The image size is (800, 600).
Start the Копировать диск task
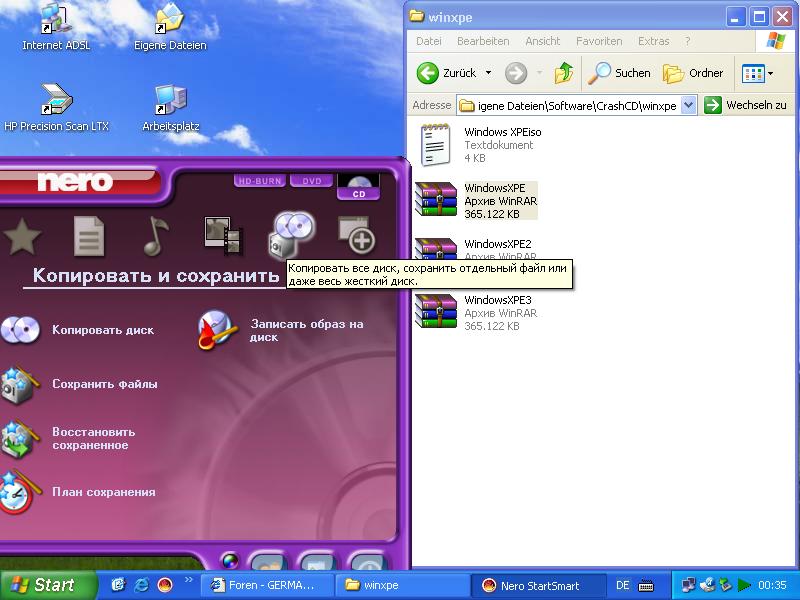tap(78, 330)
